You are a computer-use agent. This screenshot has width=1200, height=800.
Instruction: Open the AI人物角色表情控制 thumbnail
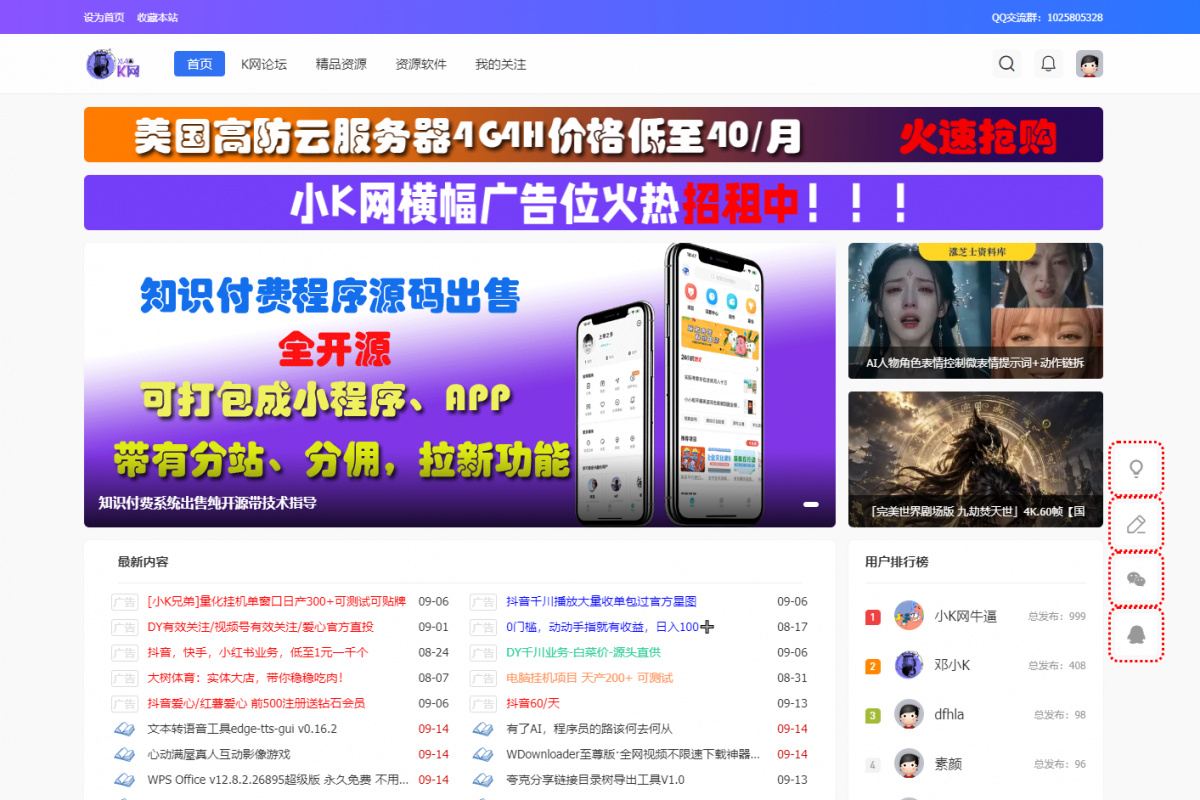pos(975,311)
